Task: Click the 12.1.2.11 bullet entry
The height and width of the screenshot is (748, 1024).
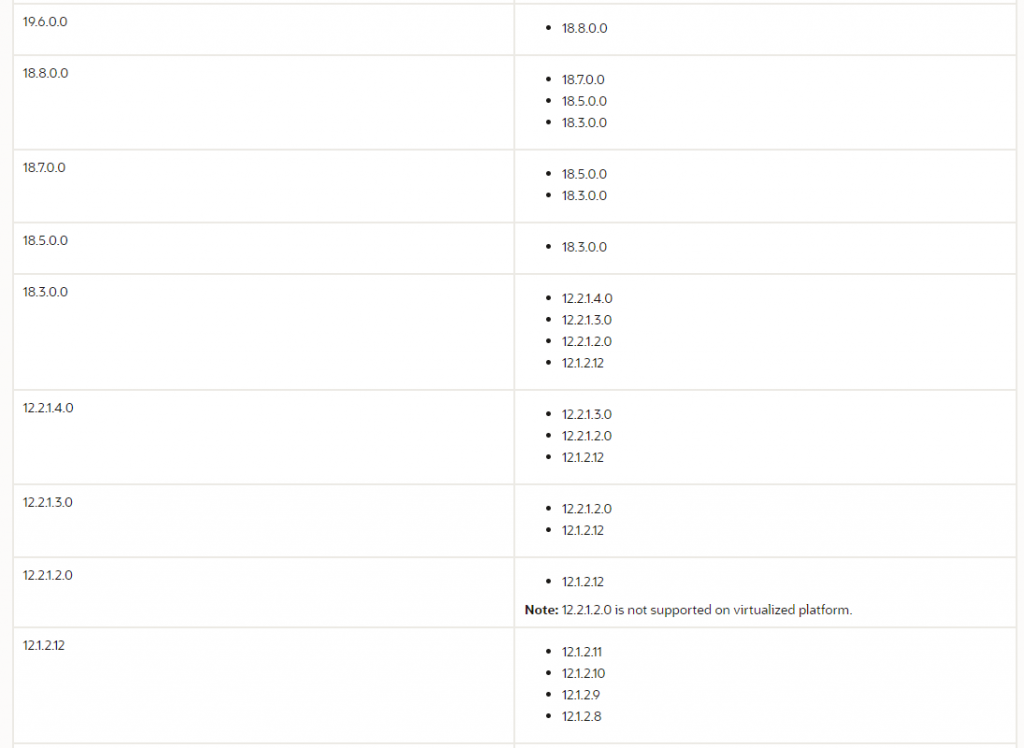Action: click(582, 651)
